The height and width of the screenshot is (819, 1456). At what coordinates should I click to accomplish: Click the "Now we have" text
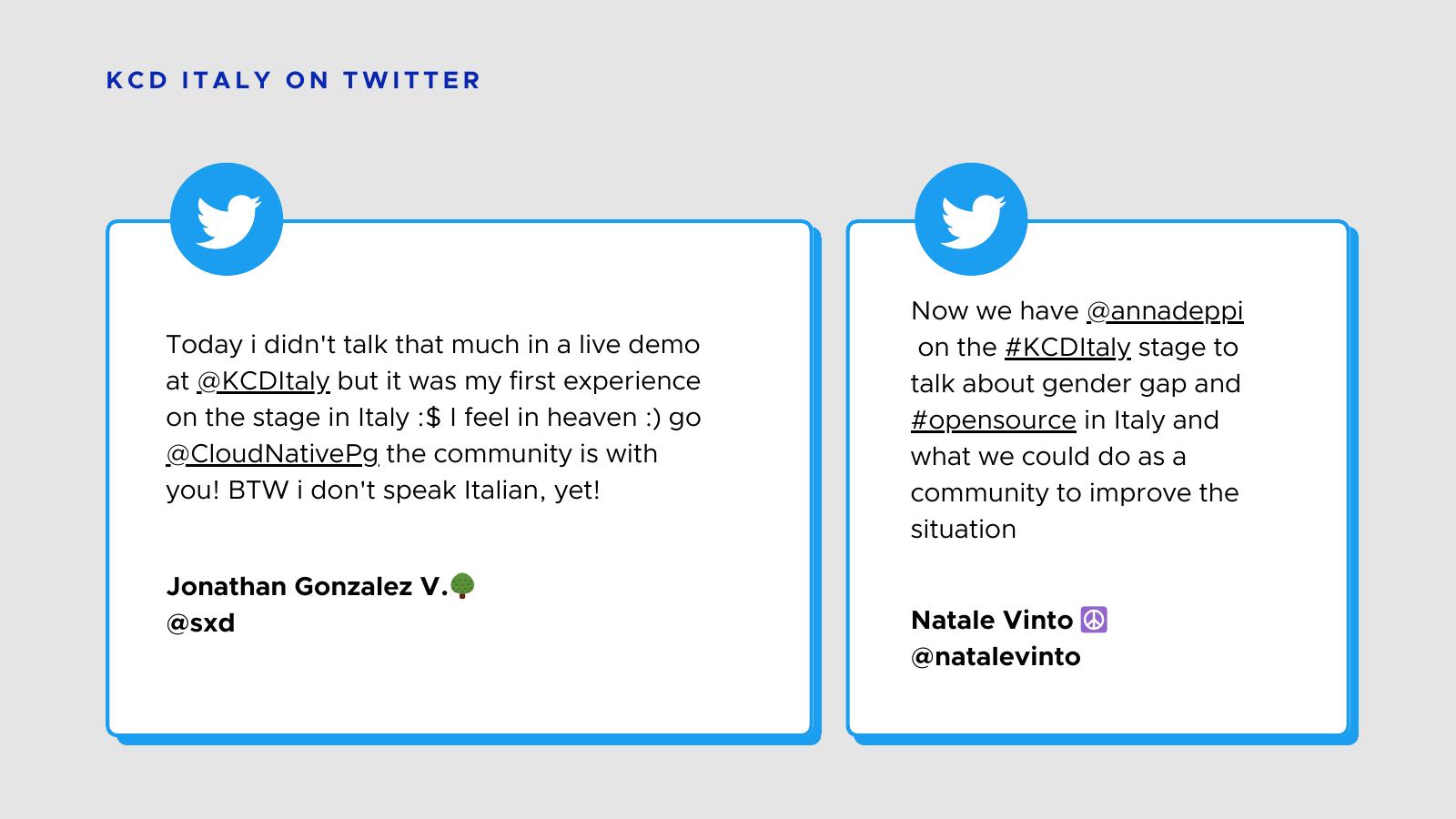tap(994, 311)
